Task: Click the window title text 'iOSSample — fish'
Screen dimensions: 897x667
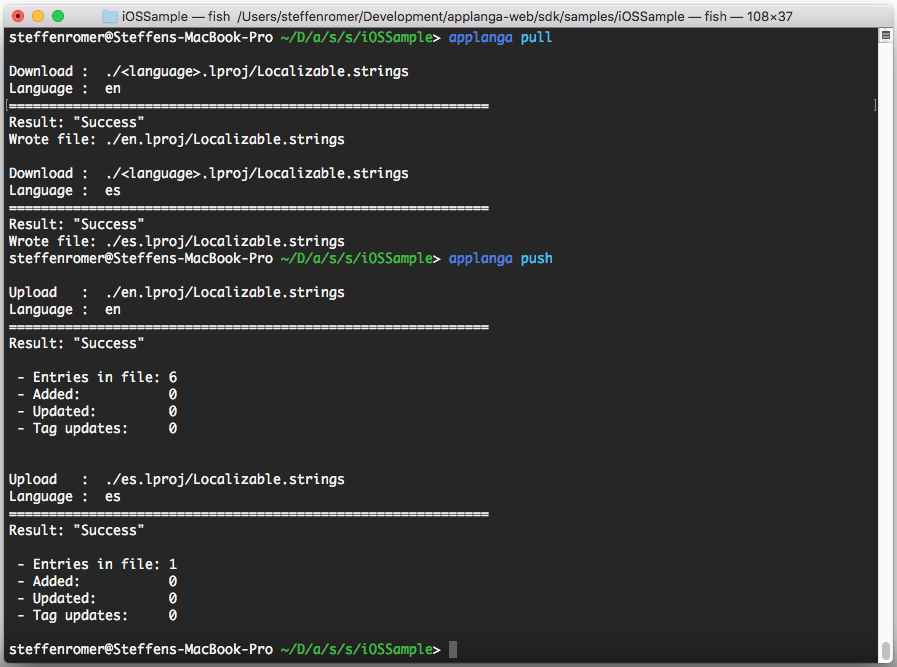Action: [x=176, y=17]
